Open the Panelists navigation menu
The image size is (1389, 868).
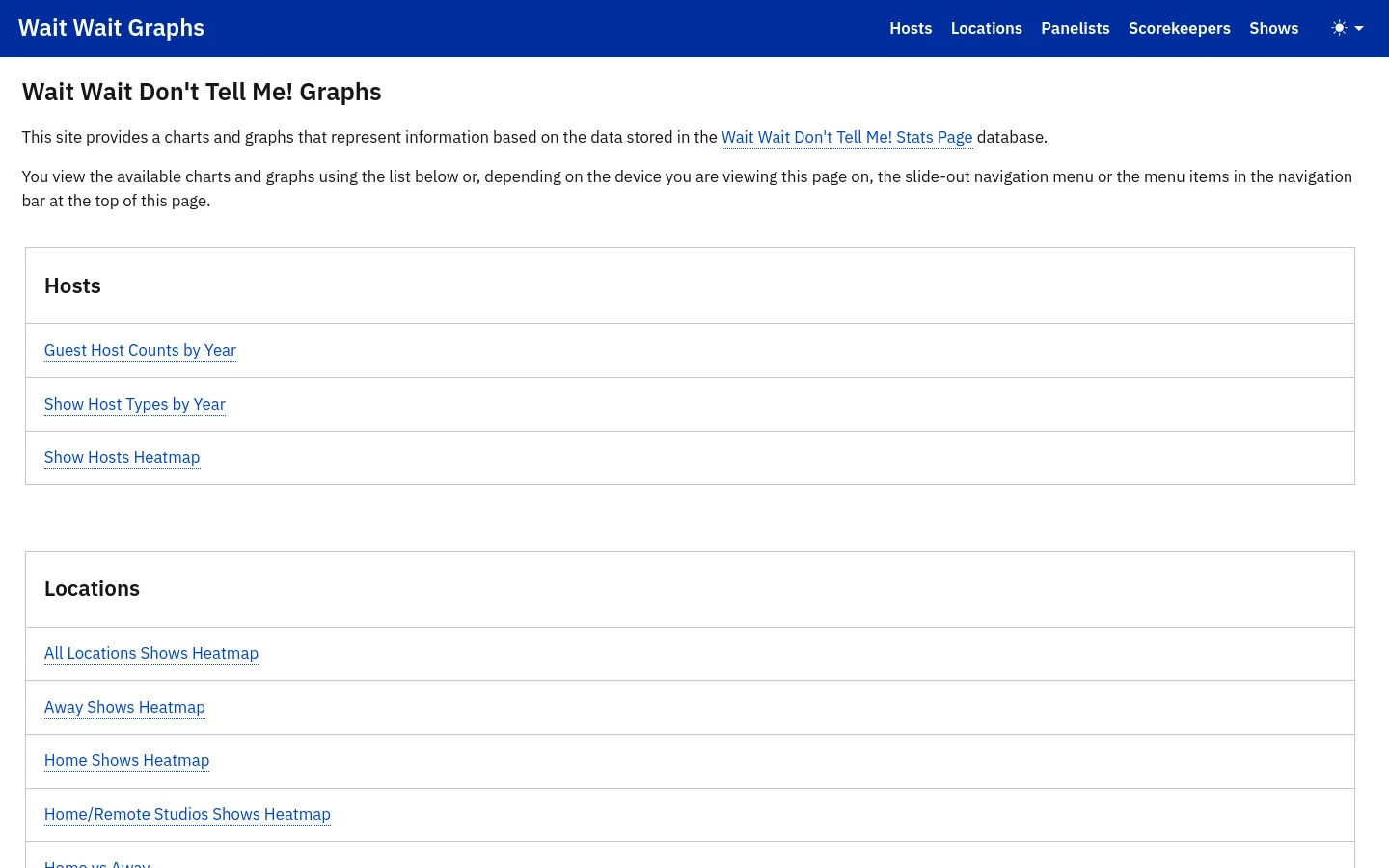tap(1075, 28)
